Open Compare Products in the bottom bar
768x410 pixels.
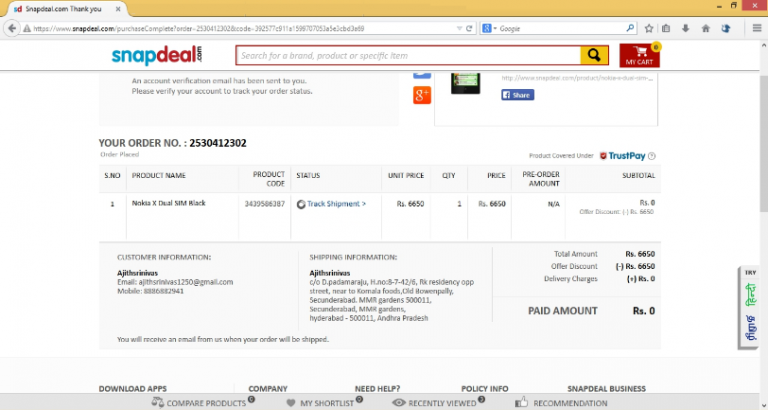pyautogui.click(x=206, y=403)
